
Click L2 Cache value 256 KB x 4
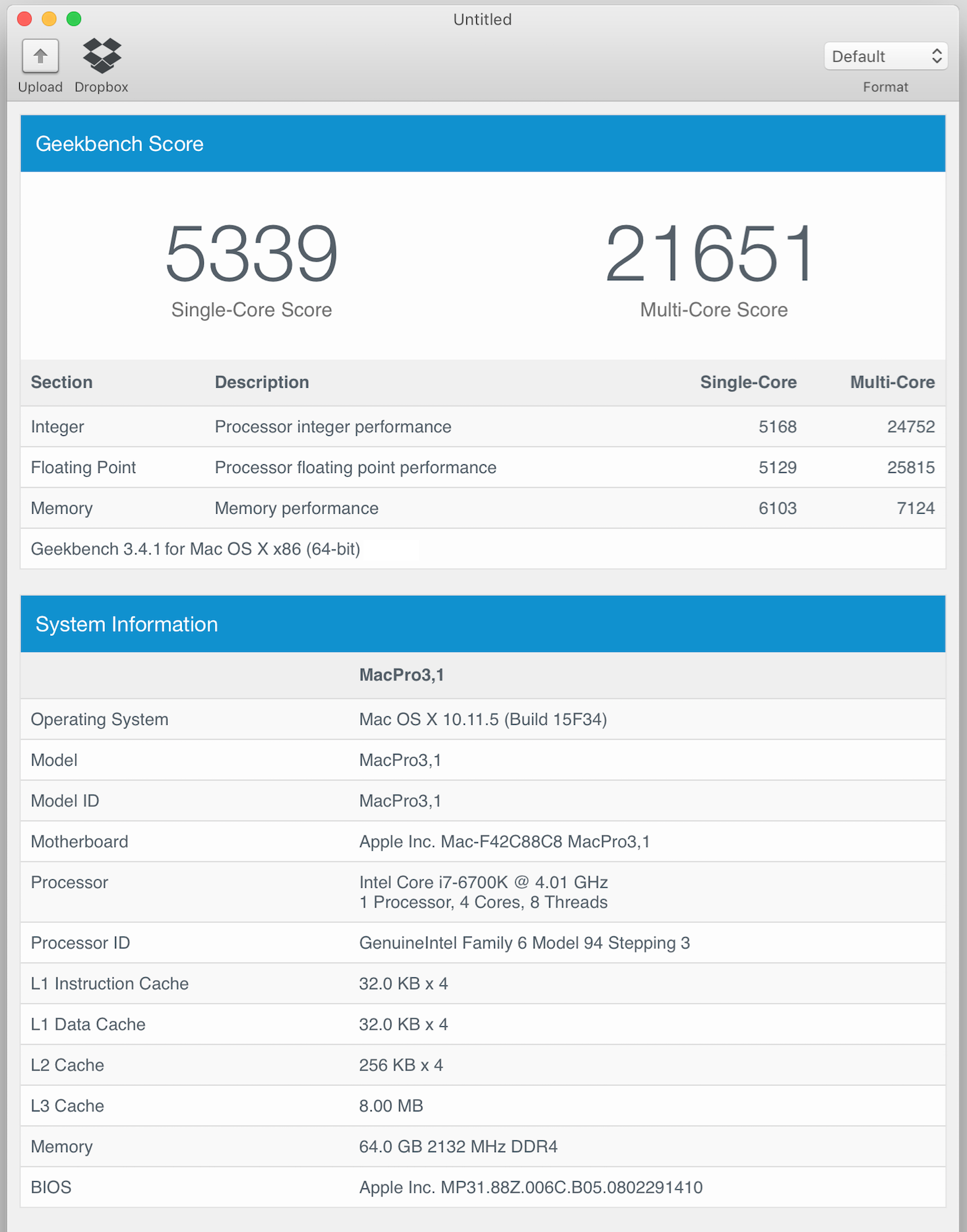pos(401,1066)
